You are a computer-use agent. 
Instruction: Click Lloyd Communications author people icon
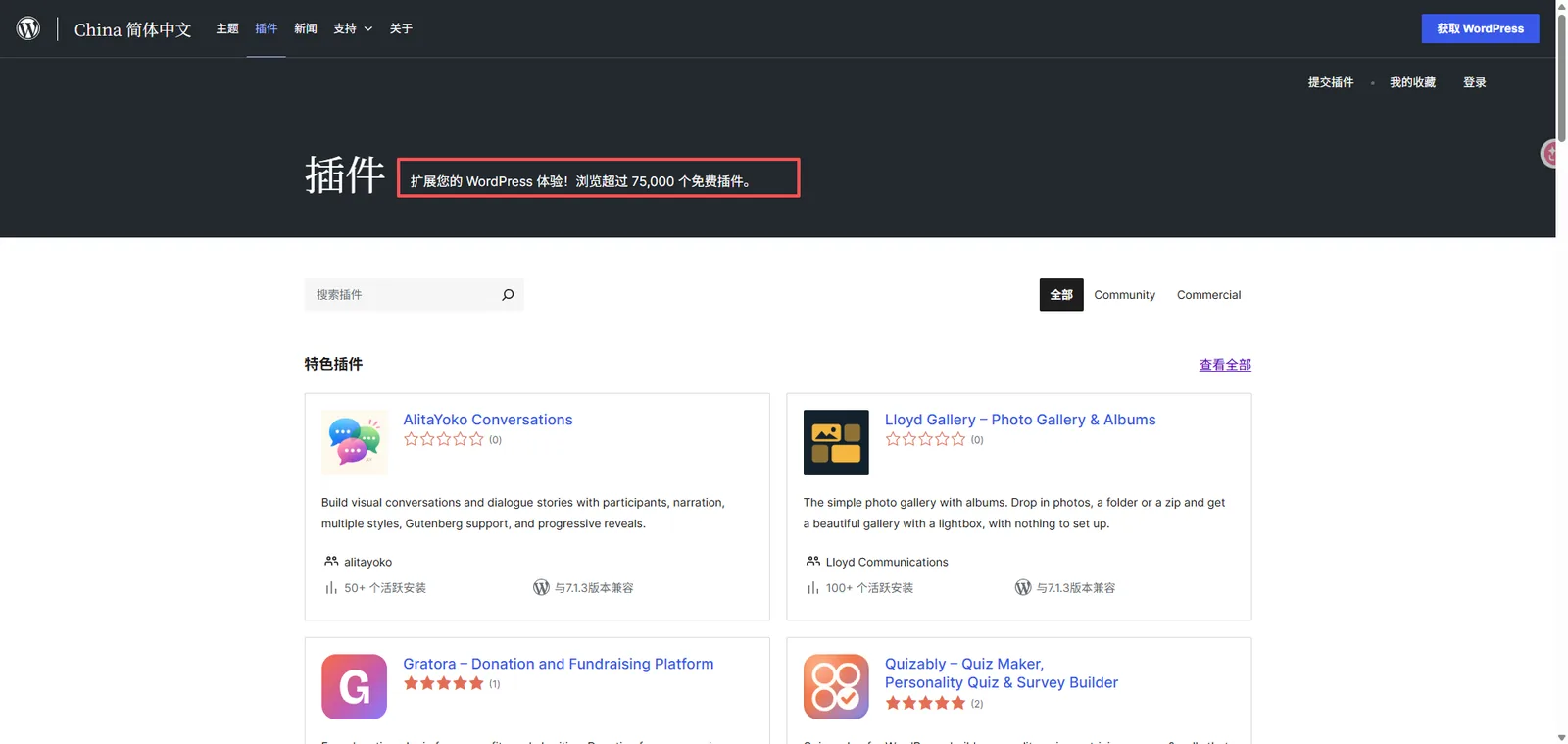click(x=813, y=561)
